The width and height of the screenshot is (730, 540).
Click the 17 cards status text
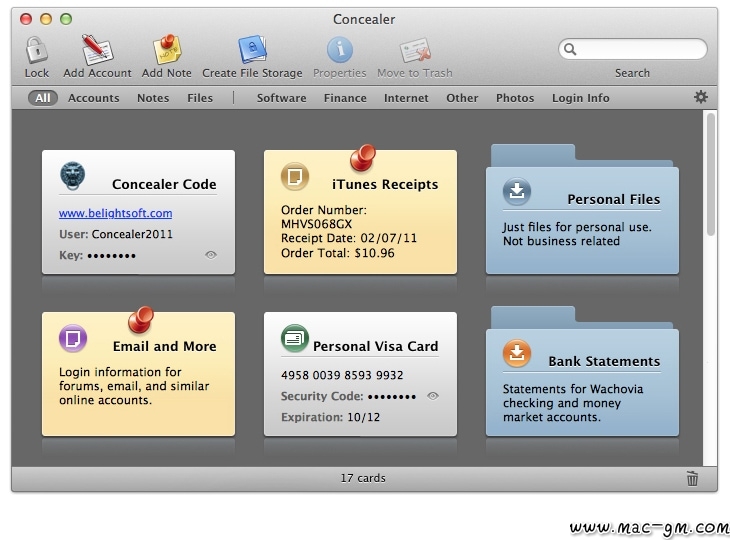(x=363, y=478)
